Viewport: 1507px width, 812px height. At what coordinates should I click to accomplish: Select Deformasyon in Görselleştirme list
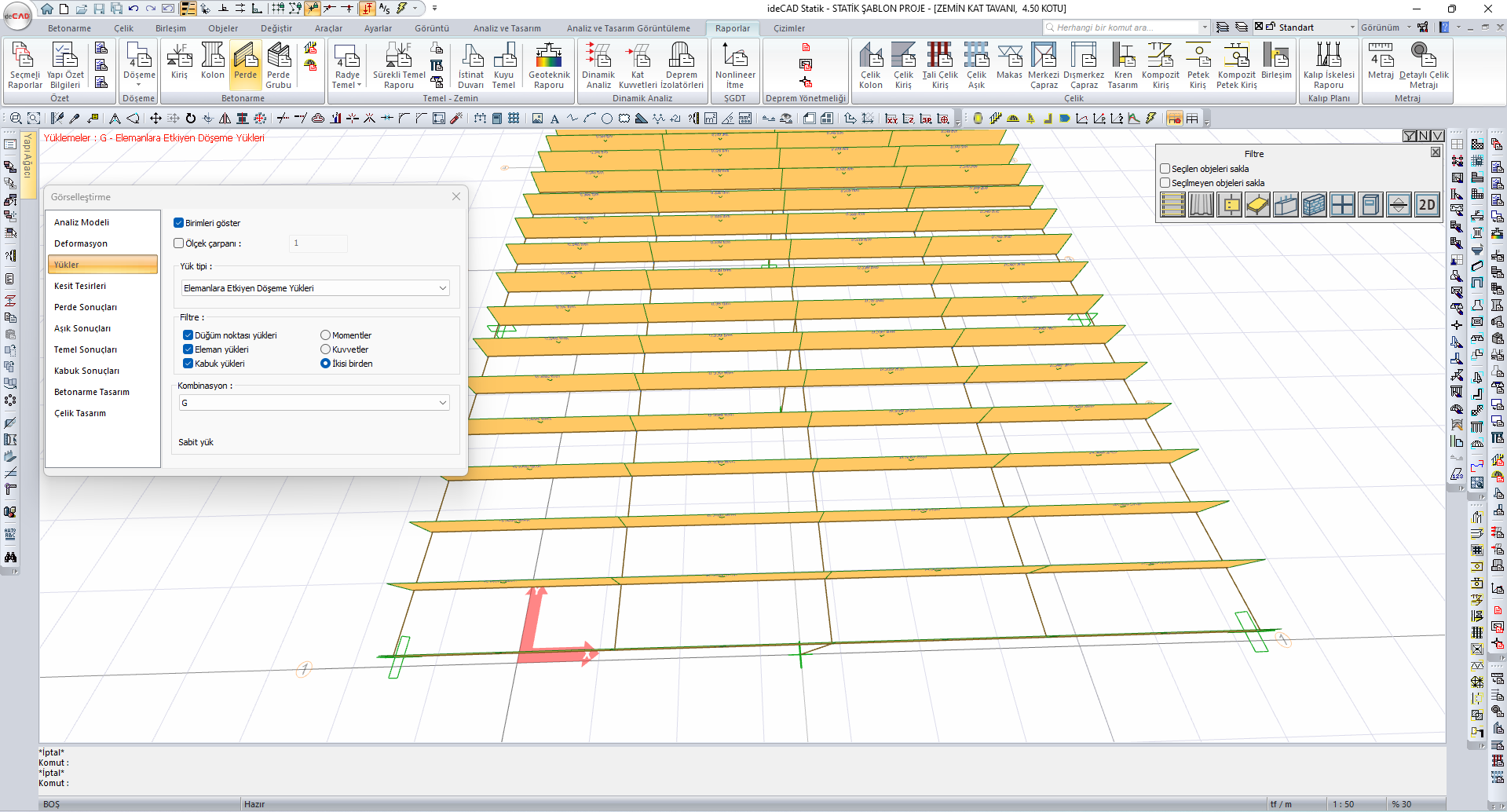tap(103, 243)
